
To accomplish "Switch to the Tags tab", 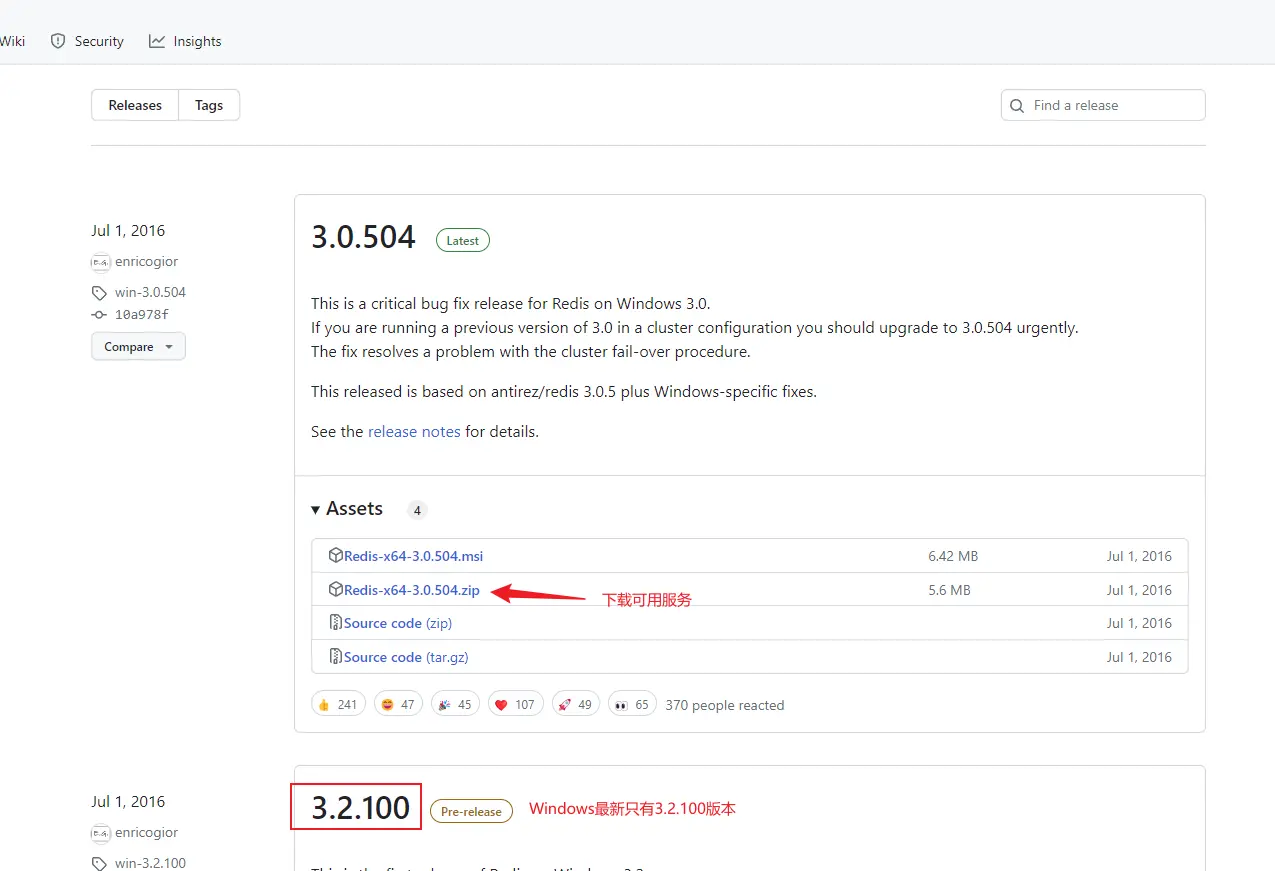I will pyautogui.click(x=209, y=105).
